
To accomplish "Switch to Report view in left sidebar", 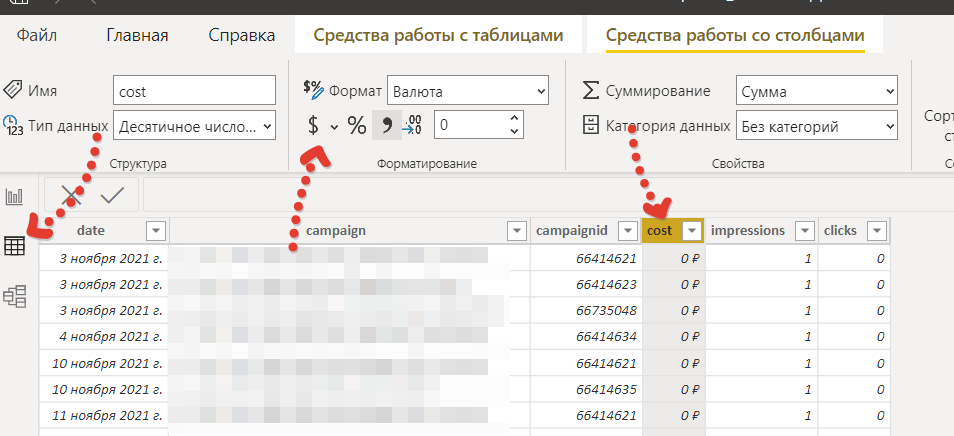I will (15, 196).
